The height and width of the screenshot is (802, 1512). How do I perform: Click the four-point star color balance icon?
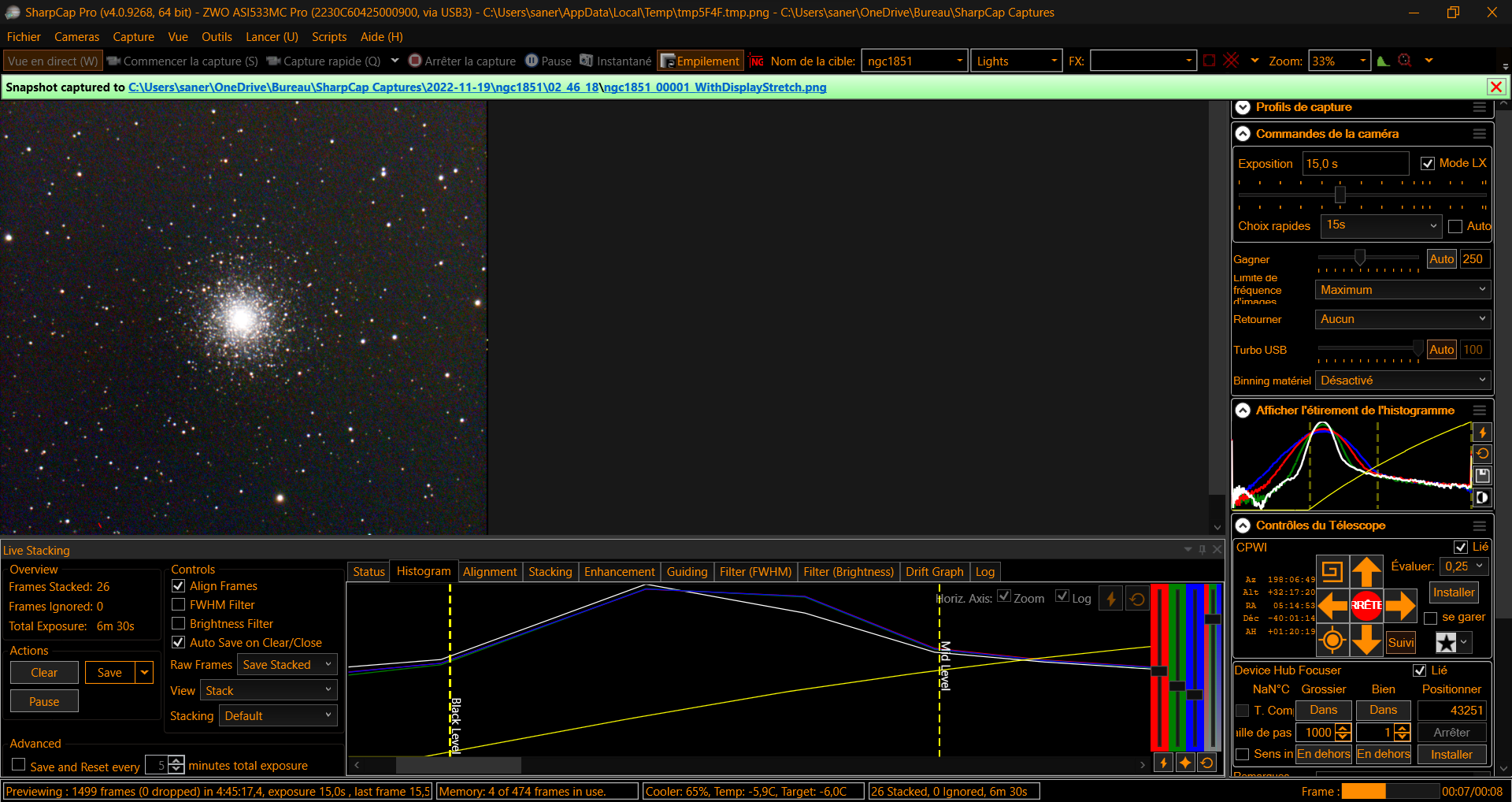(1184, 763)
